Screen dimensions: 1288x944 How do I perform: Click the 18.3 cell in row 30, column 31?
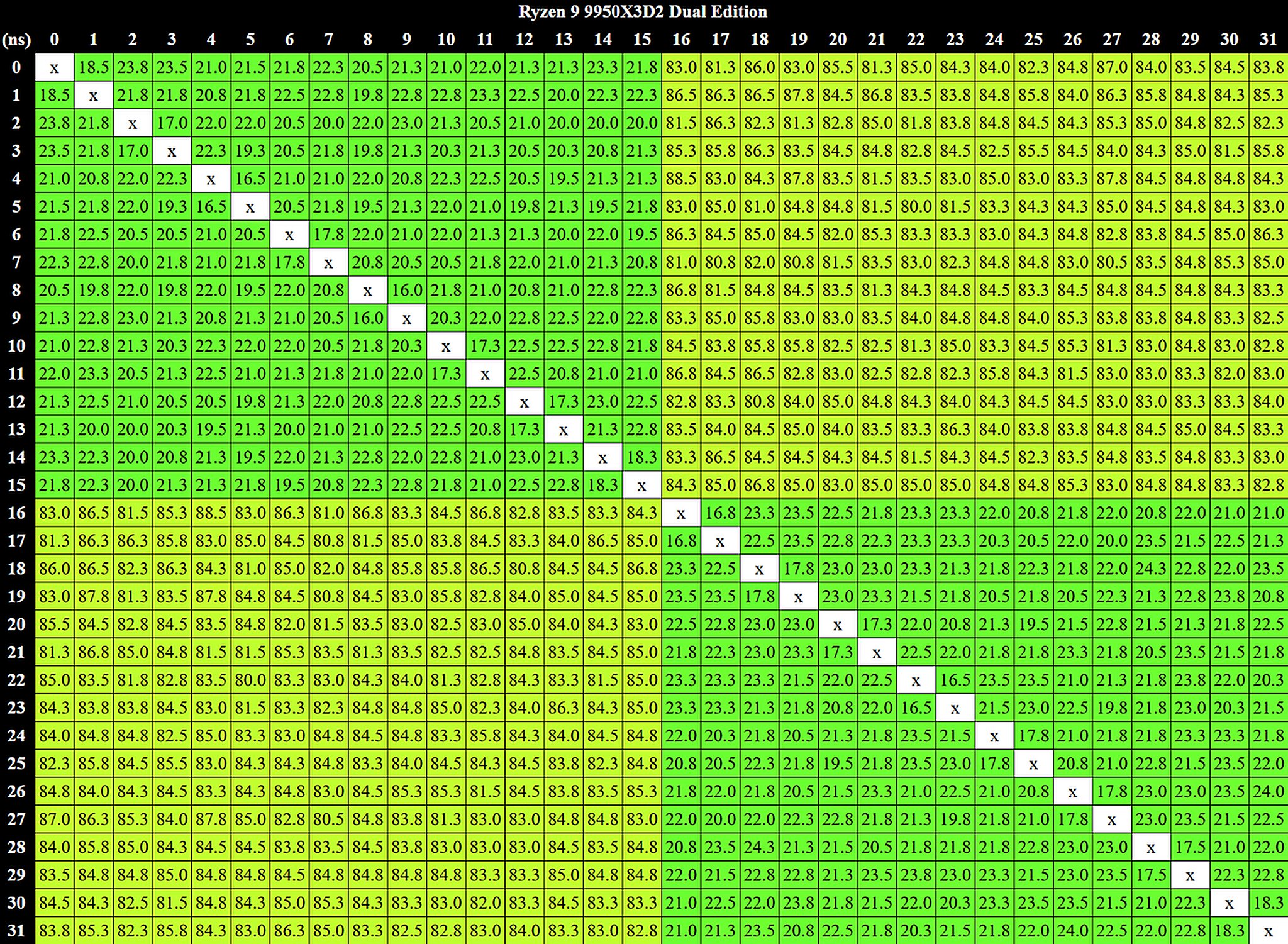[x=1269, y=902]
